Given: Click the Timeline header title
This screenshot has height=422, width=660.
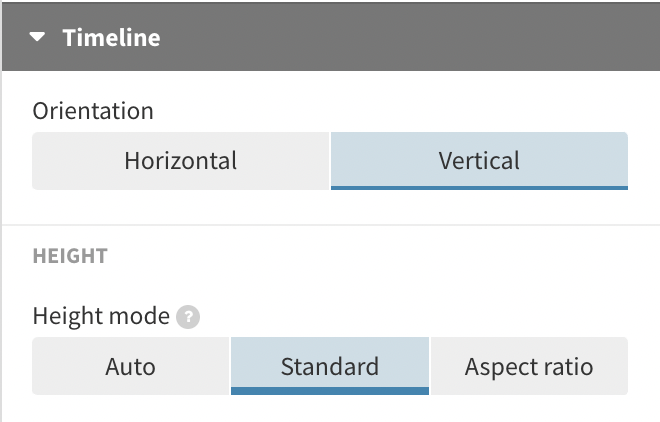Looking at the screenshot, I should [112, 37].
